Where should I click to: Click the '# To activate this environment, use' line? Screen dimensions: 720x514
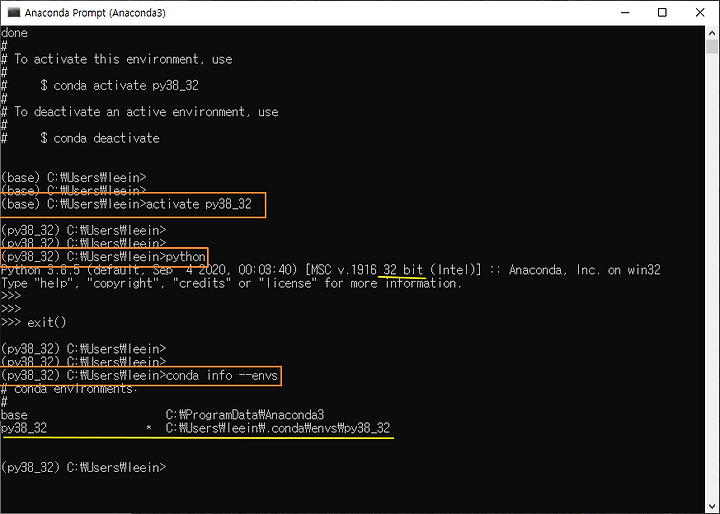pos(117,59)
